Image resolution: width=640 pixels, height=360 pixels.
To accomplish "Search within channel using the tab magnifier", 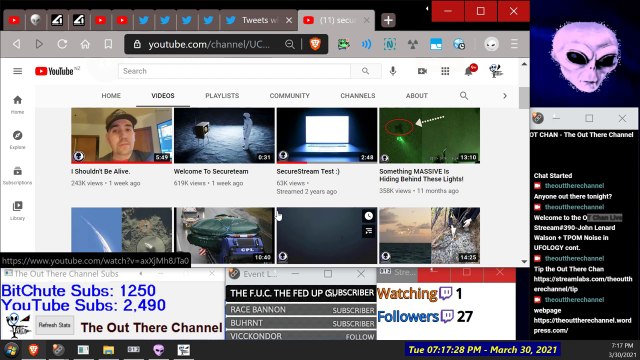I will [464, 96].
